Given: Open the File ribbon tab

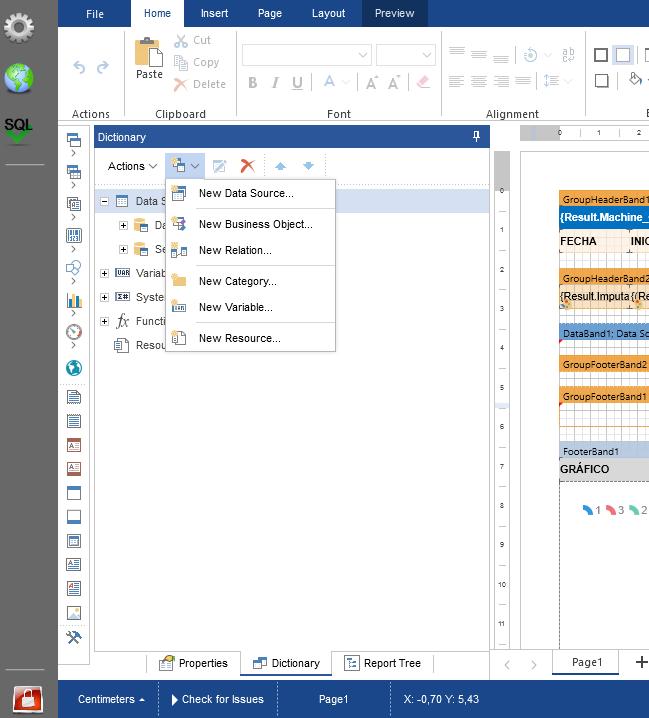Looking at the screenshot, I should click(x=95, y=14).
